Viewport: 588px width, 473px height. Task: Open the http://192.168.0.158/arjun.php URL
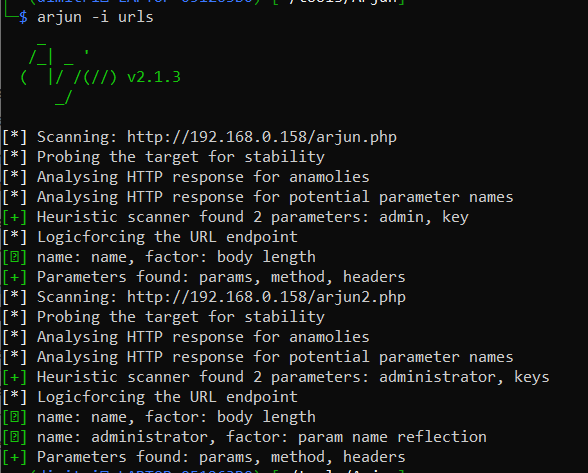coord(261,137)
